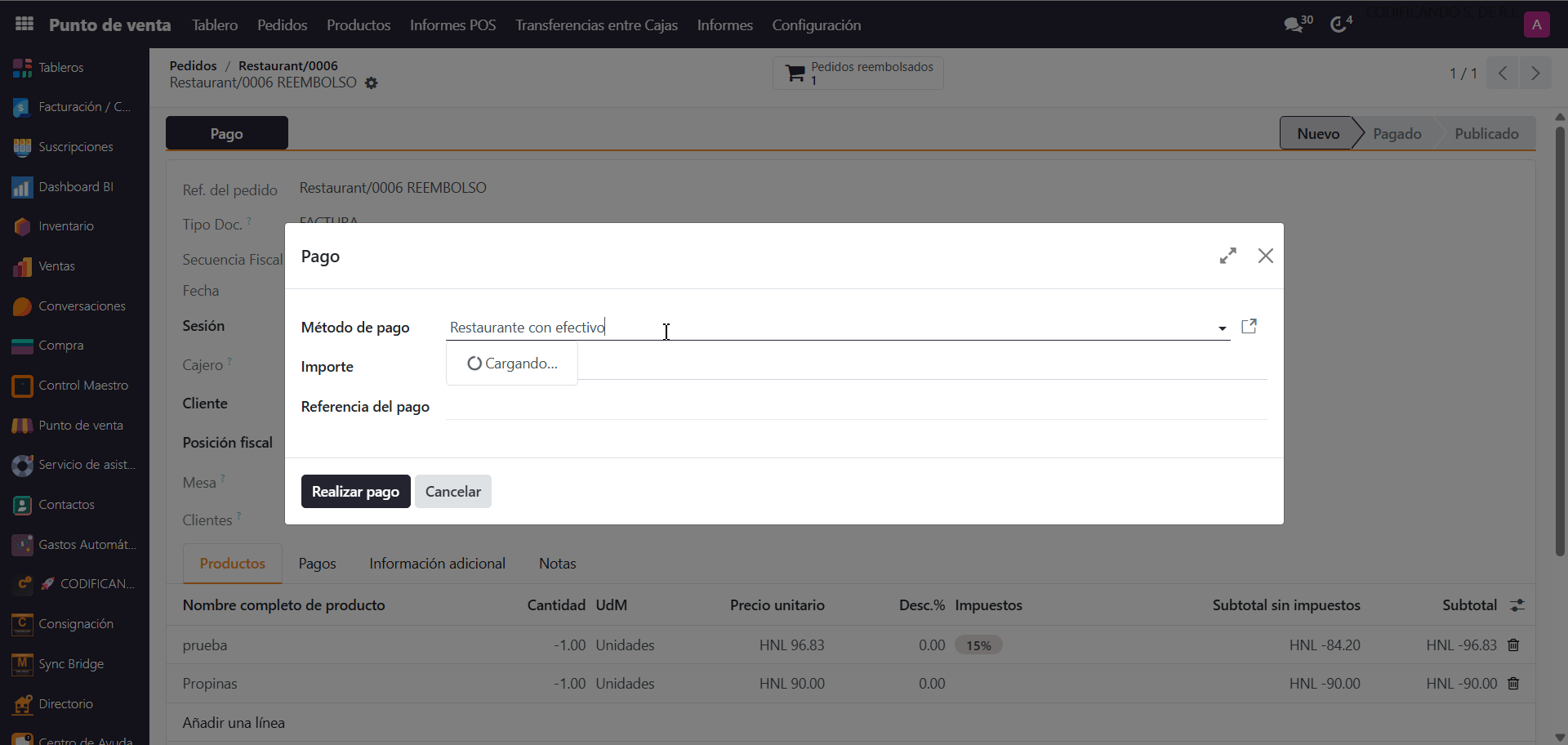Open Configuración menu

coord(817,25)
